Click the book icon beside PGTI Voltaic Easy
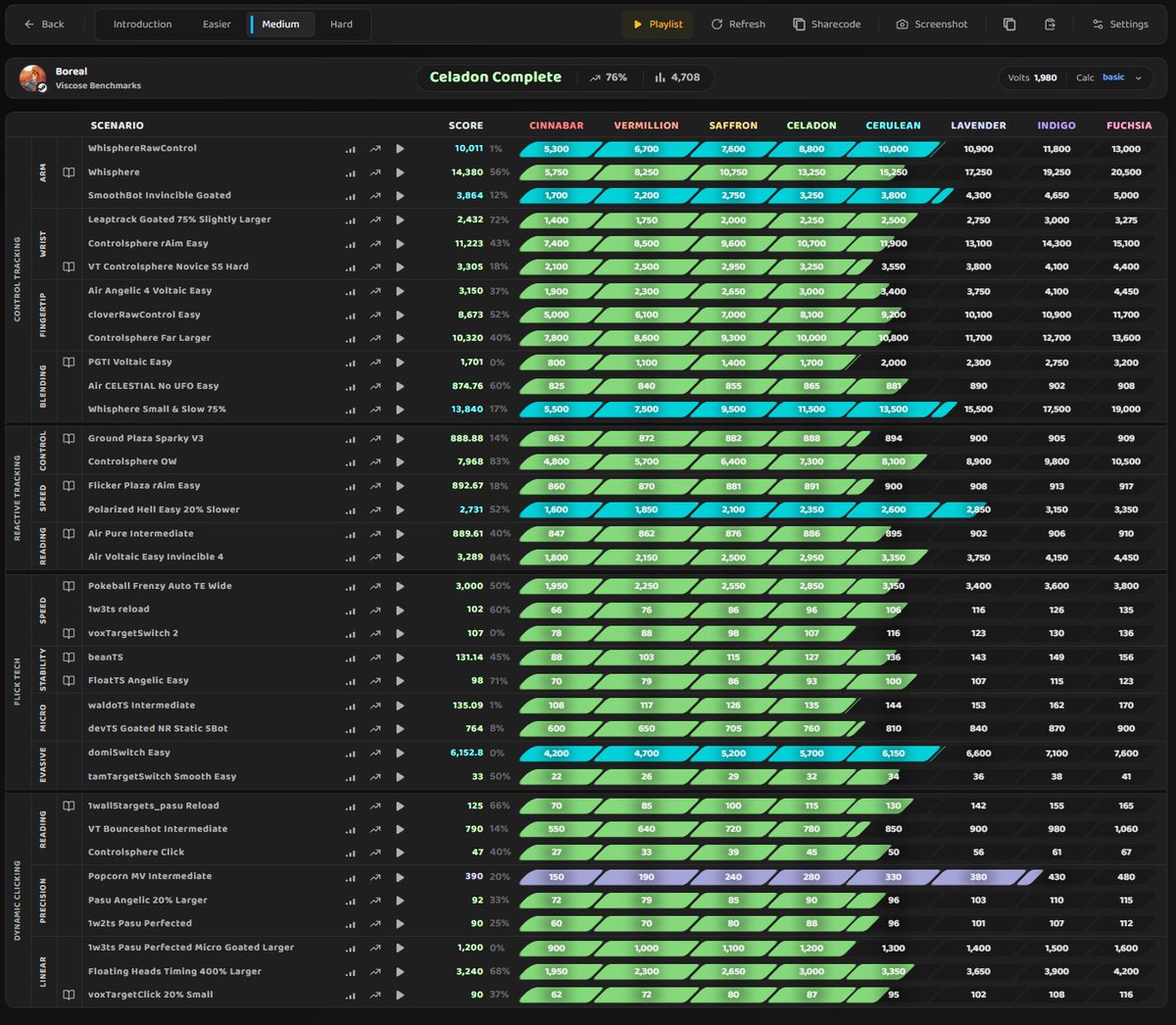Screen dimensions: 1176x1025 pos(69,363)
